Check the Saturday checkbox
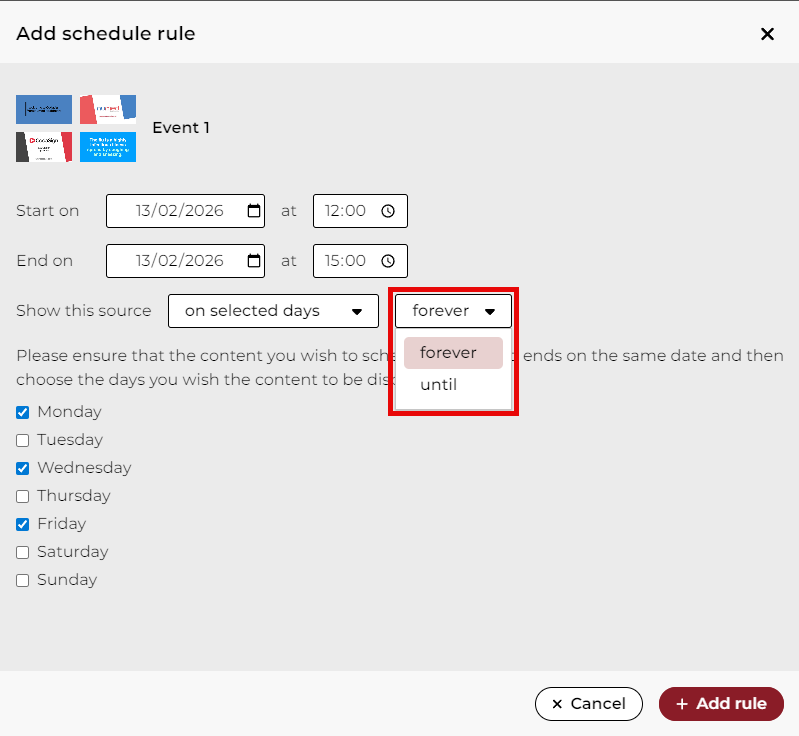The height and width of the screenshot is (736, 799). (x=23, y=552)
